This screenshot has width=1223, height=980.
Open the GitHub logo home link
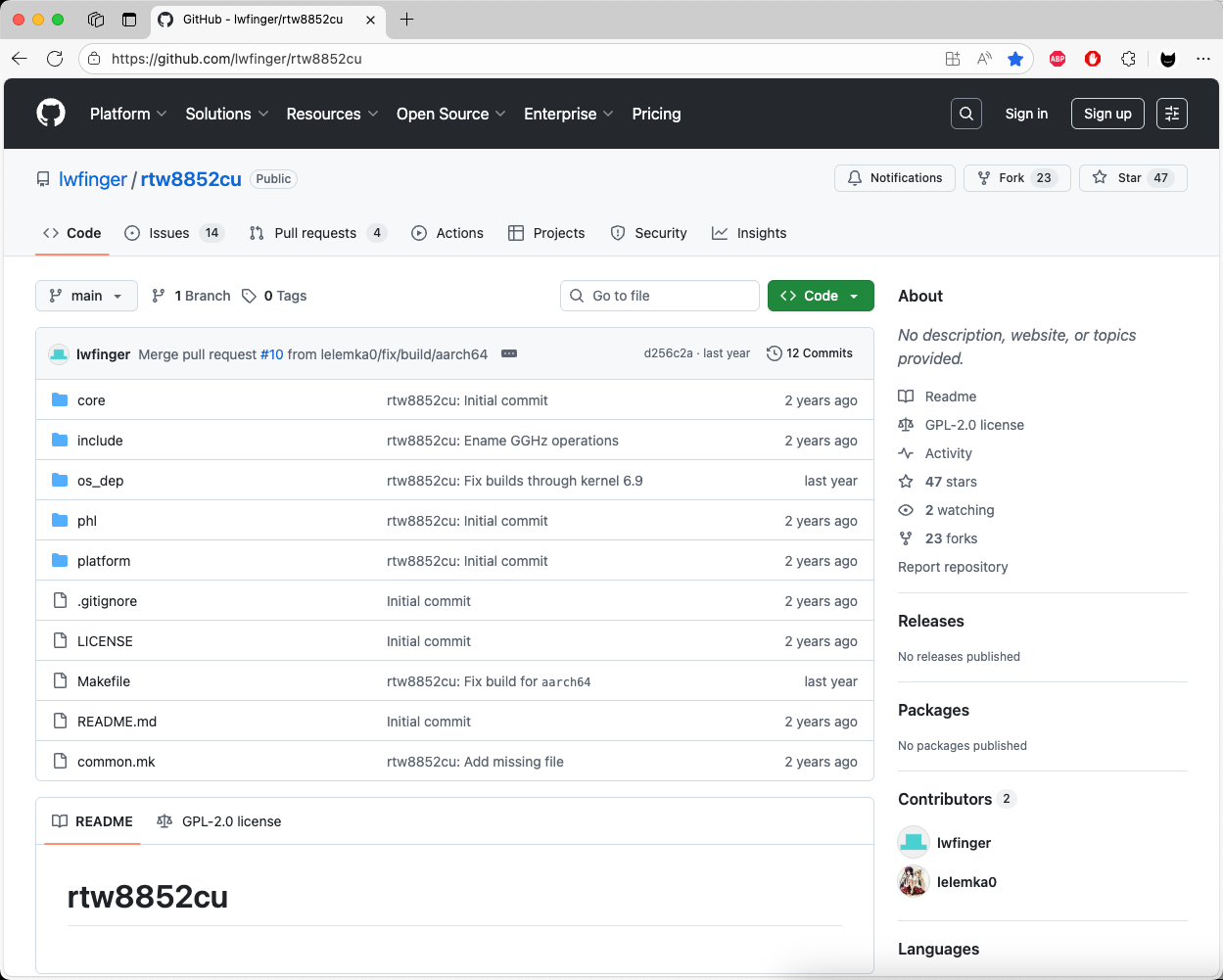pos(51,114)
